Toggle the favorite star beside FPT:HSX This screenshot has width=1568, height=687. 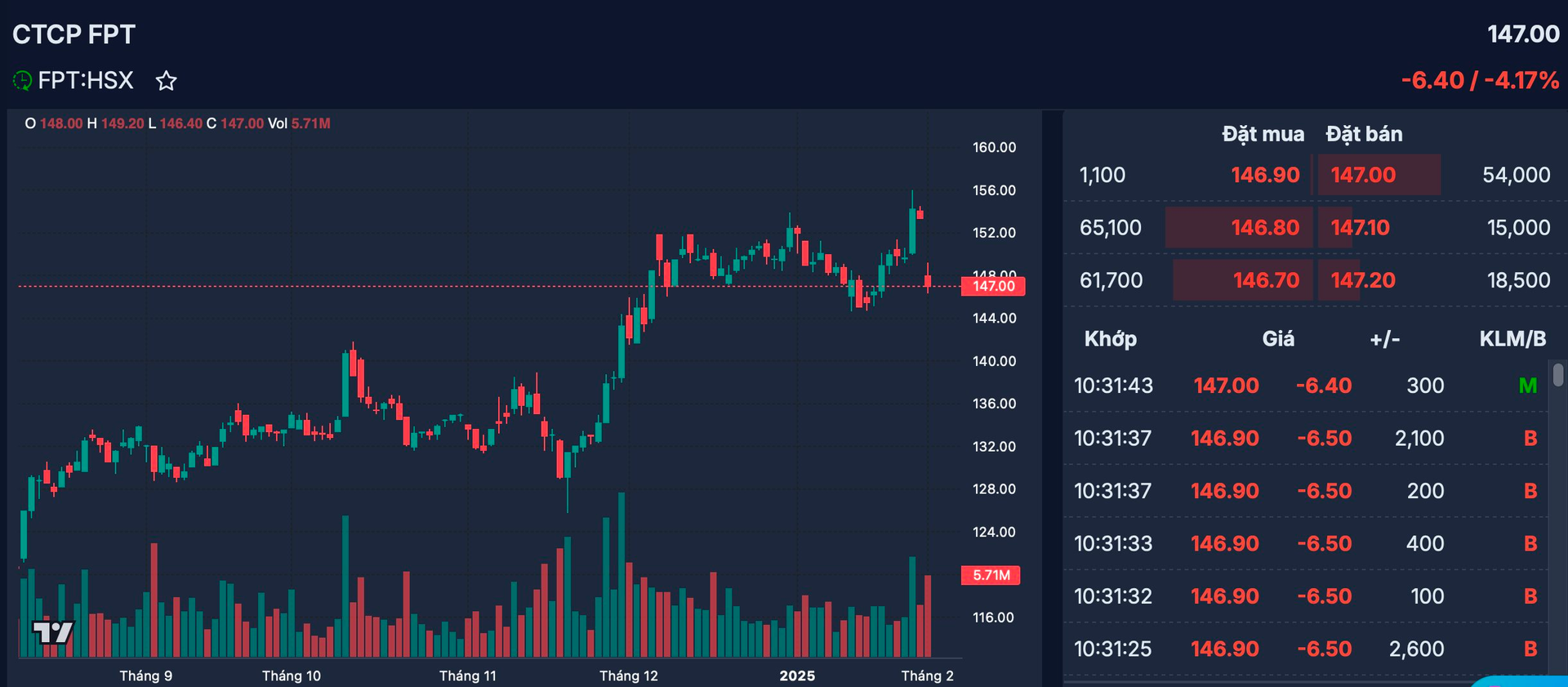coord(167,81)
